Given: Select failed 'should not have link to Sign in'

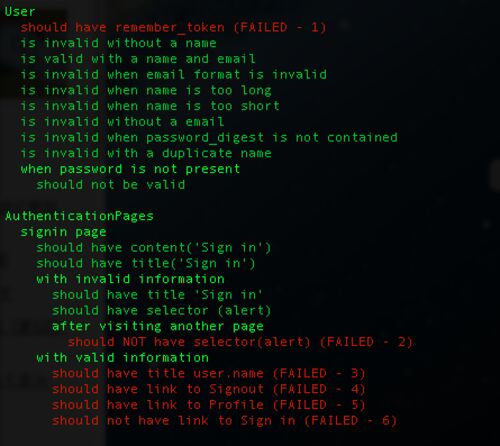Looking at the screenshot, I should tap(224, 421).
